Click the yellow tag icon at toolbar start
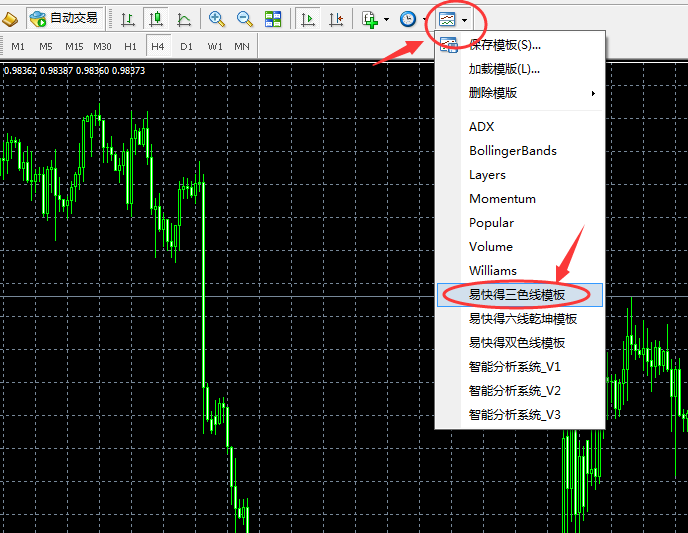688x533 pixels. tap(10, 19)
